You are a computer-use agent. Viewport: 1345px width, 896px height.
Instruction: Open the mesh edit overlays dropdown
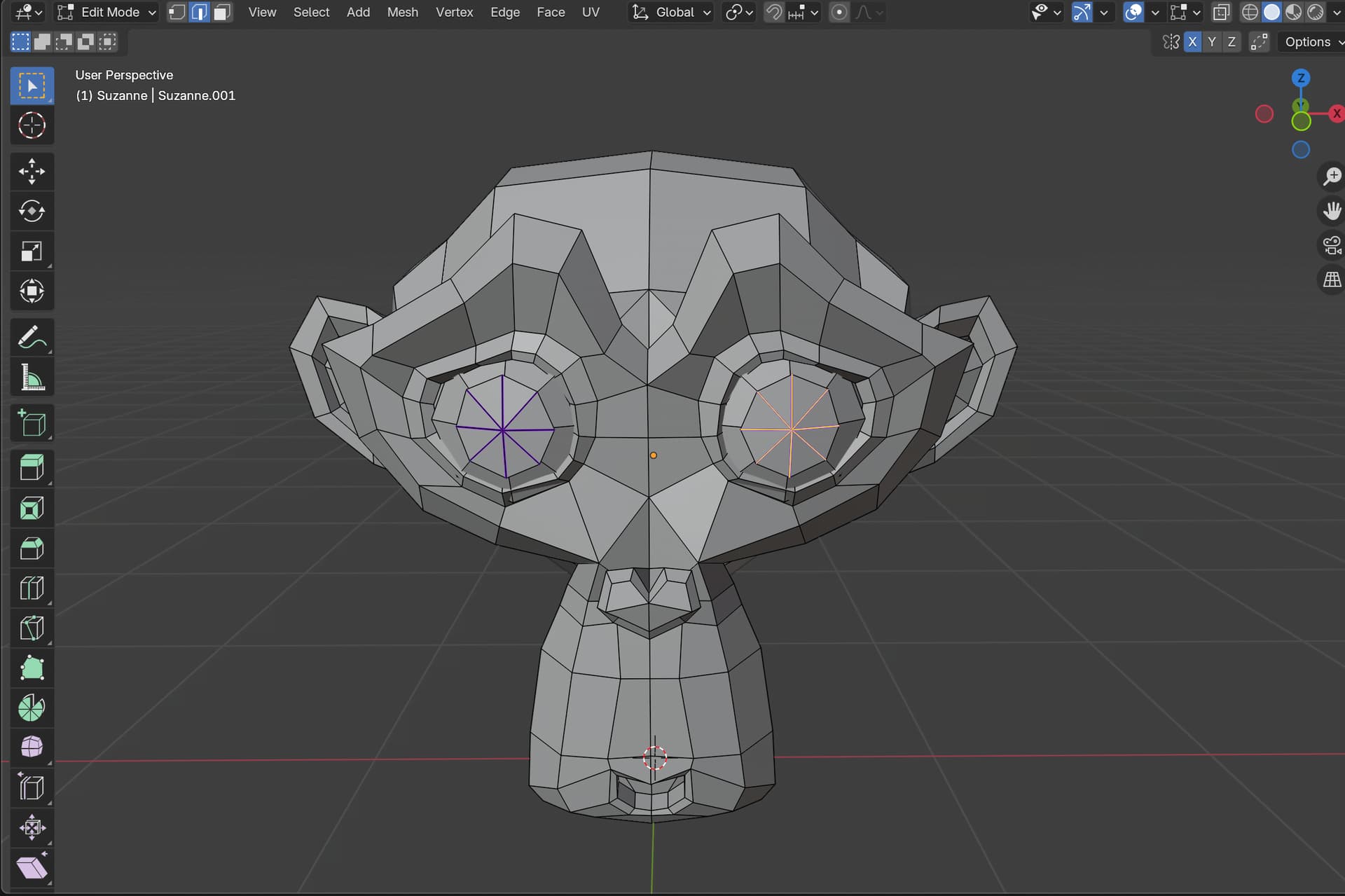[x=1185, y=12]
